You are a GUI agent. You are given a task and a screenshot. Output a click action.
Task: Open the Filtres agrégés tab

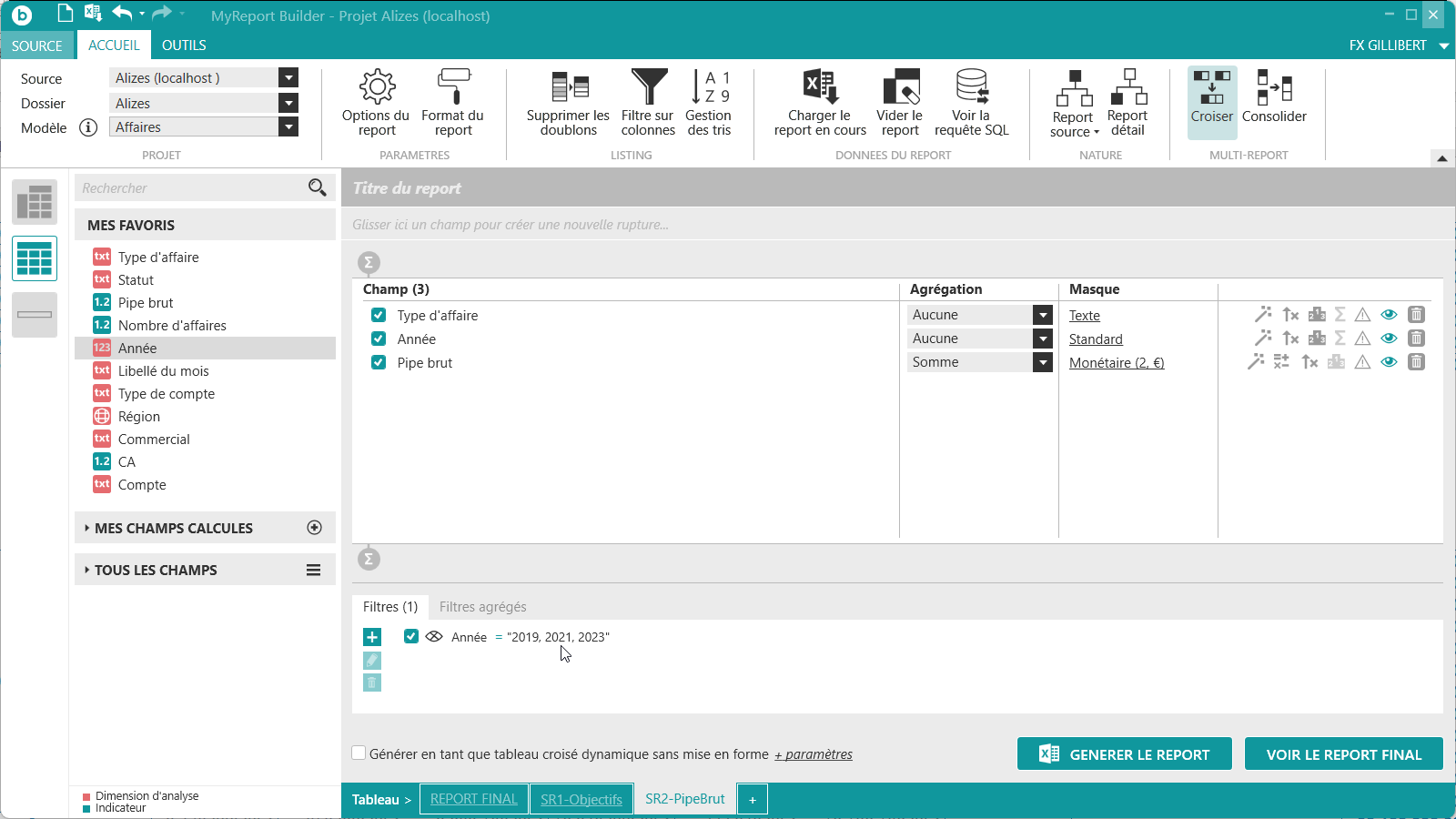[x=482, y=607]
